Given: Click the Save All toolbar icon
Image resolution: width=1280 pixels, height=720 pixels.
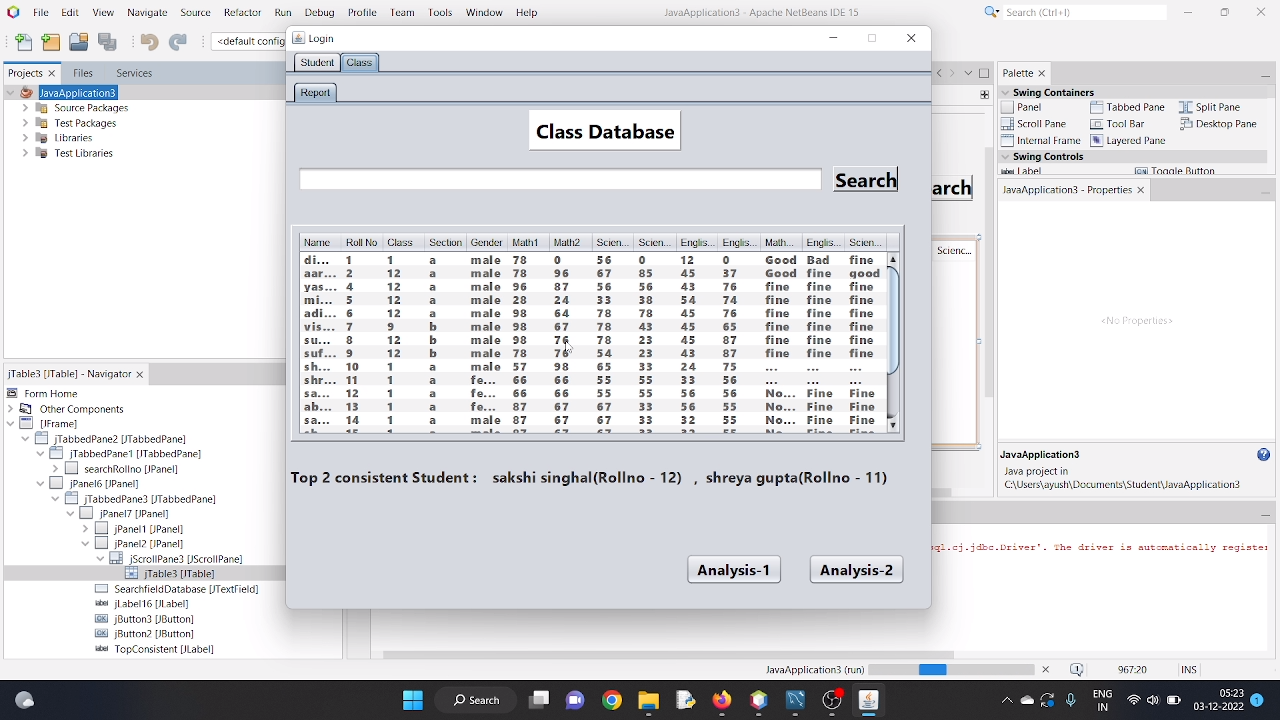Looking at the screenshot, I should 106,42.
